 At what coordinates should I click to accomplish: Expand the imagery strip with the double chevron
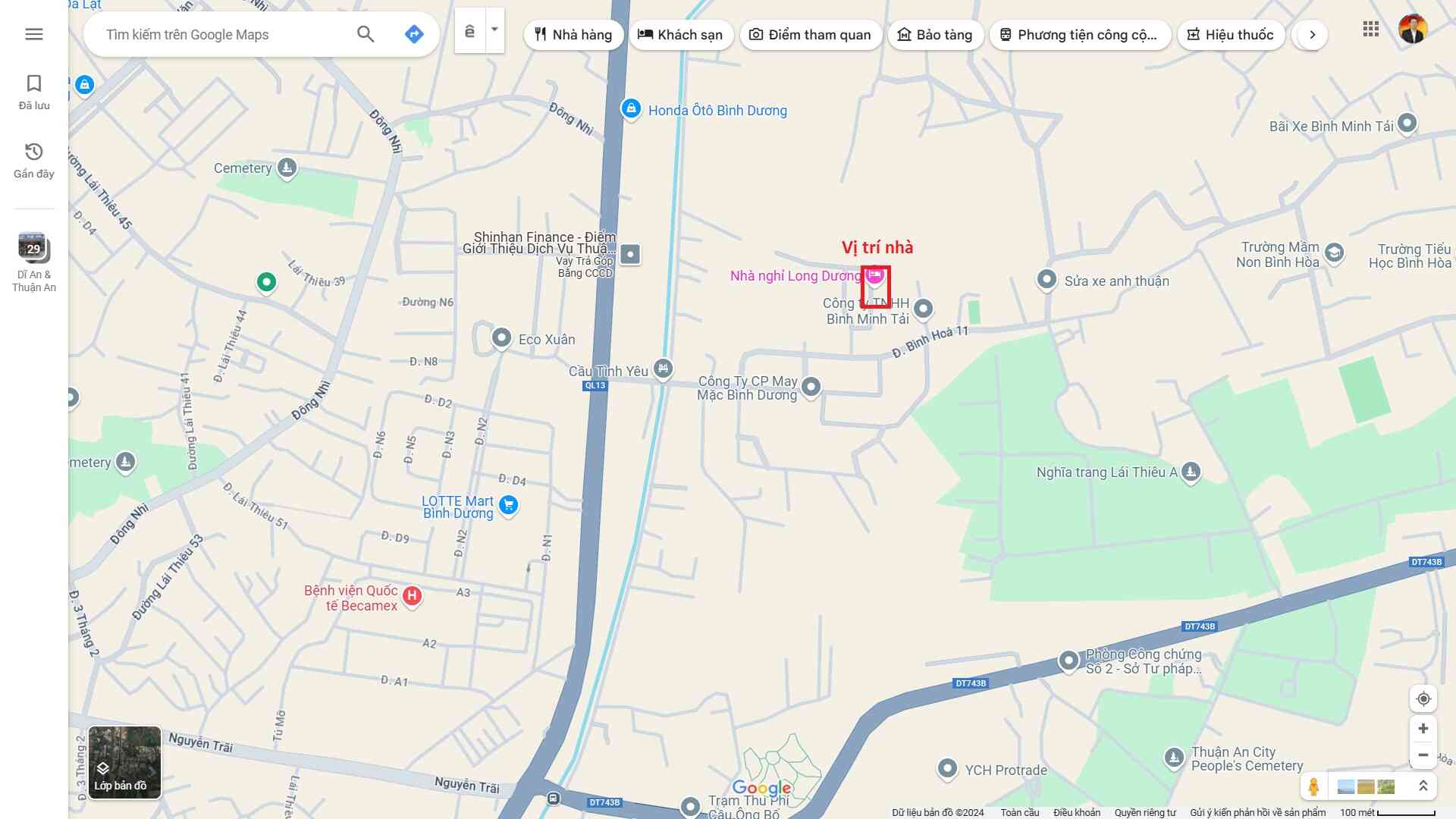pyautogui.click(x=1423, y=786)
